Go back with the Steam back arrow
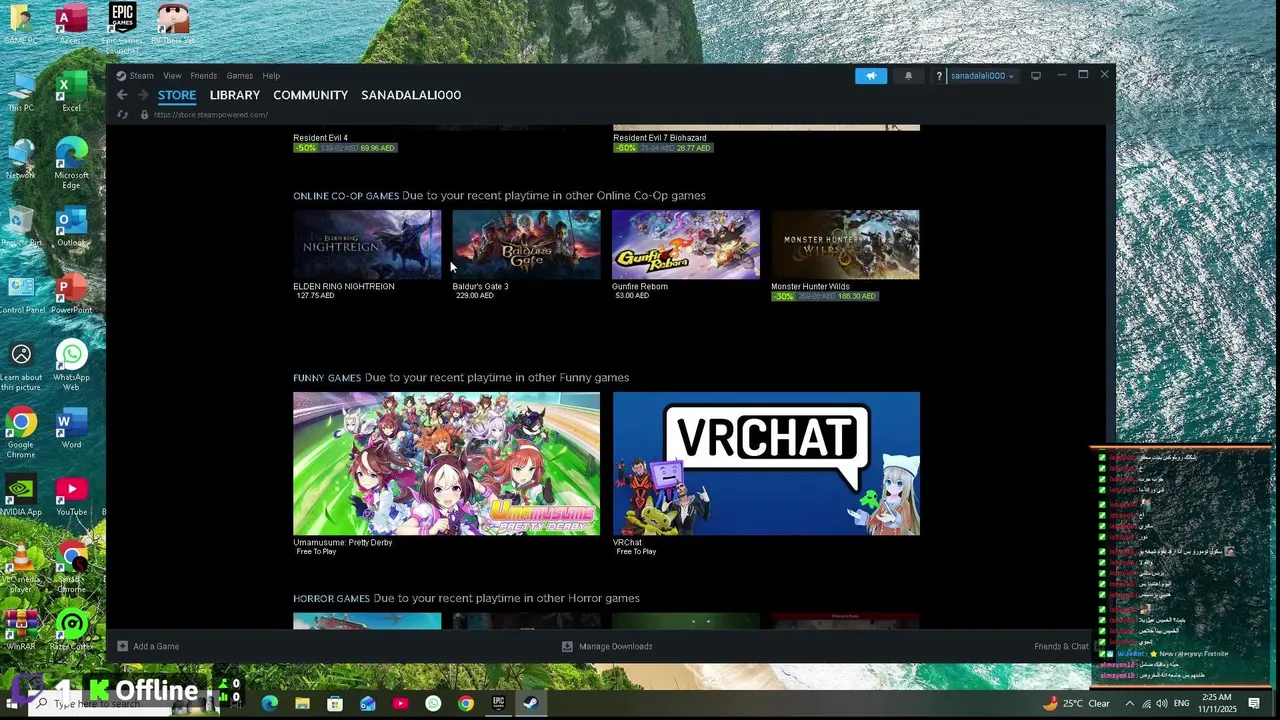 click(122, 95)
